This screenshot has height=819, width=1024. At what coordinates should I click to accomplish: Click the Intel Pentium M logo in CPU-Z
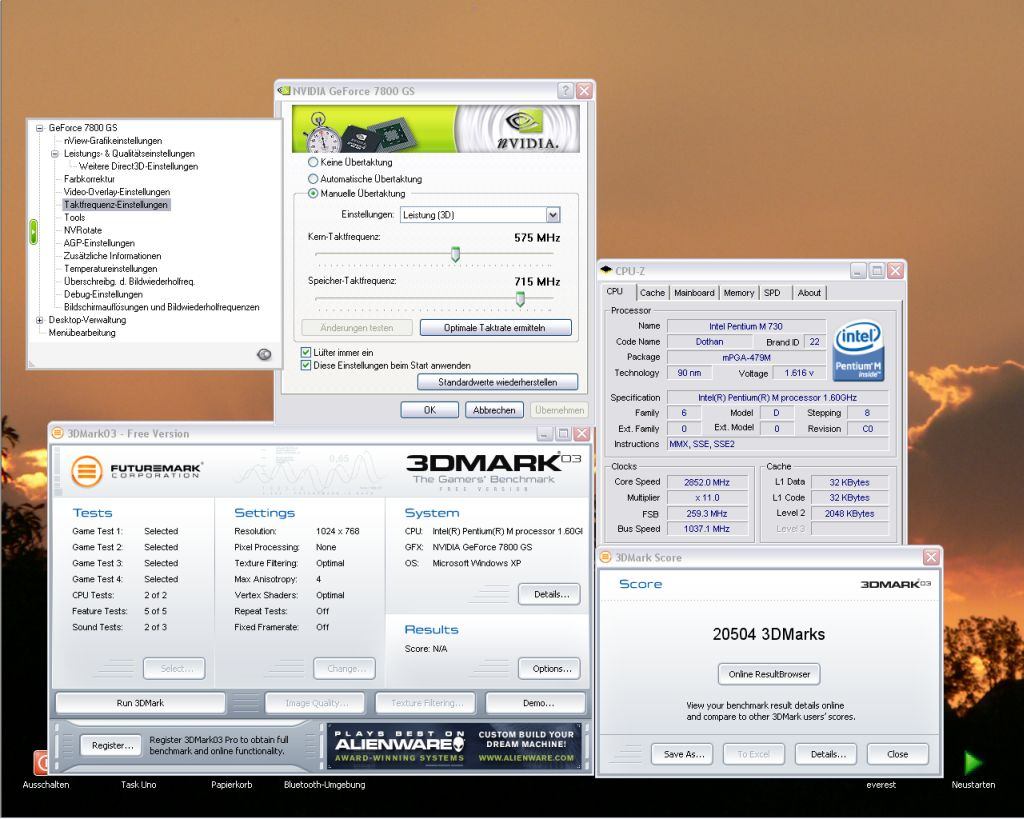858,350
